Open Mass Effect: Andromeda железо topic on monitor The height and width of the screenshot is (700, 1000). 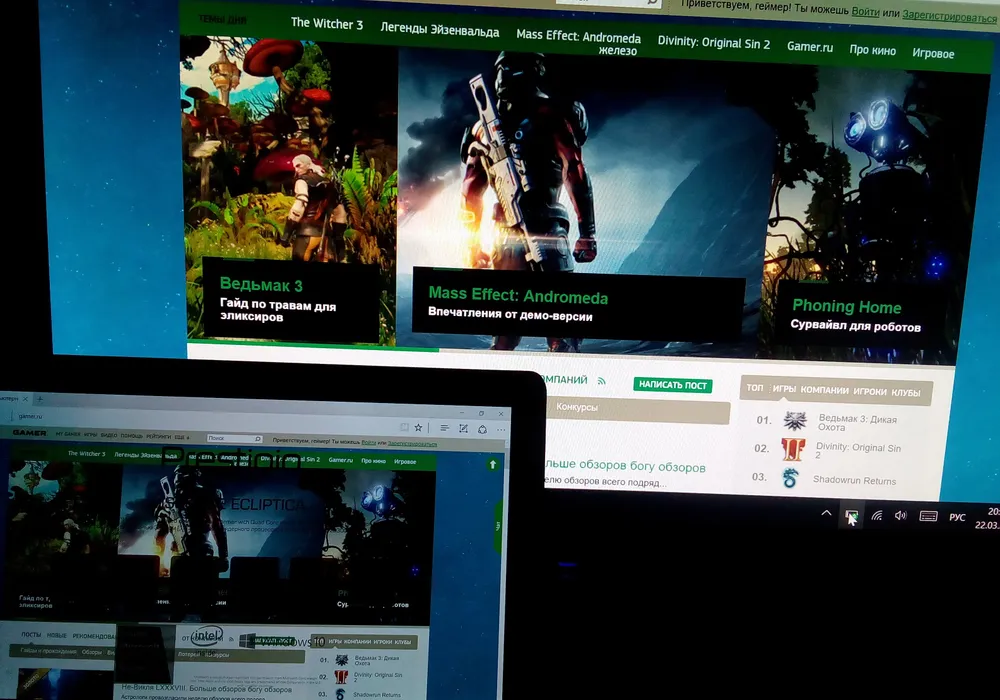[x=578, y=42]
